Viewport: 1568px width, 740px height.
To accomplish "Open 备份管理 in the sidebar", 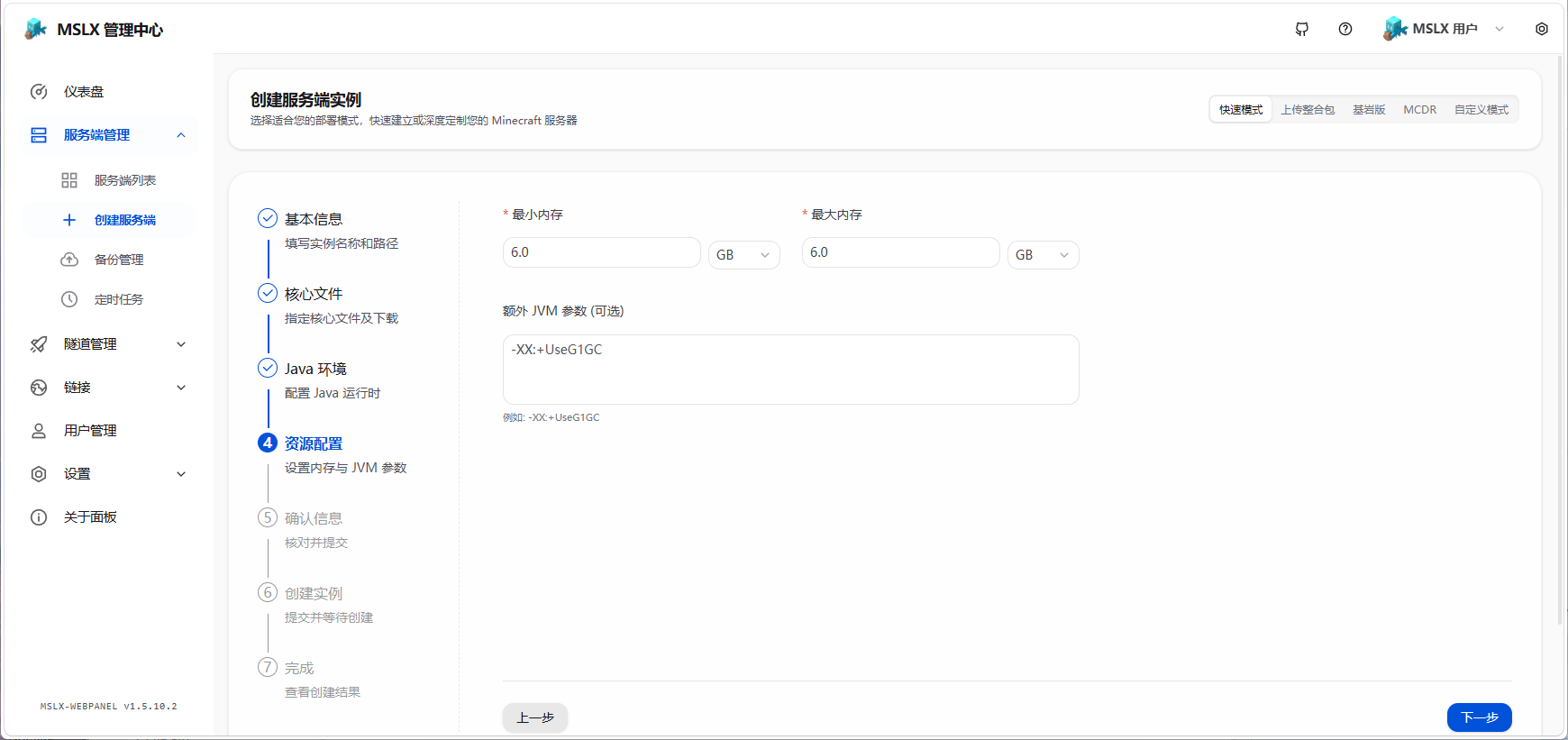I will tap(108, 260).
